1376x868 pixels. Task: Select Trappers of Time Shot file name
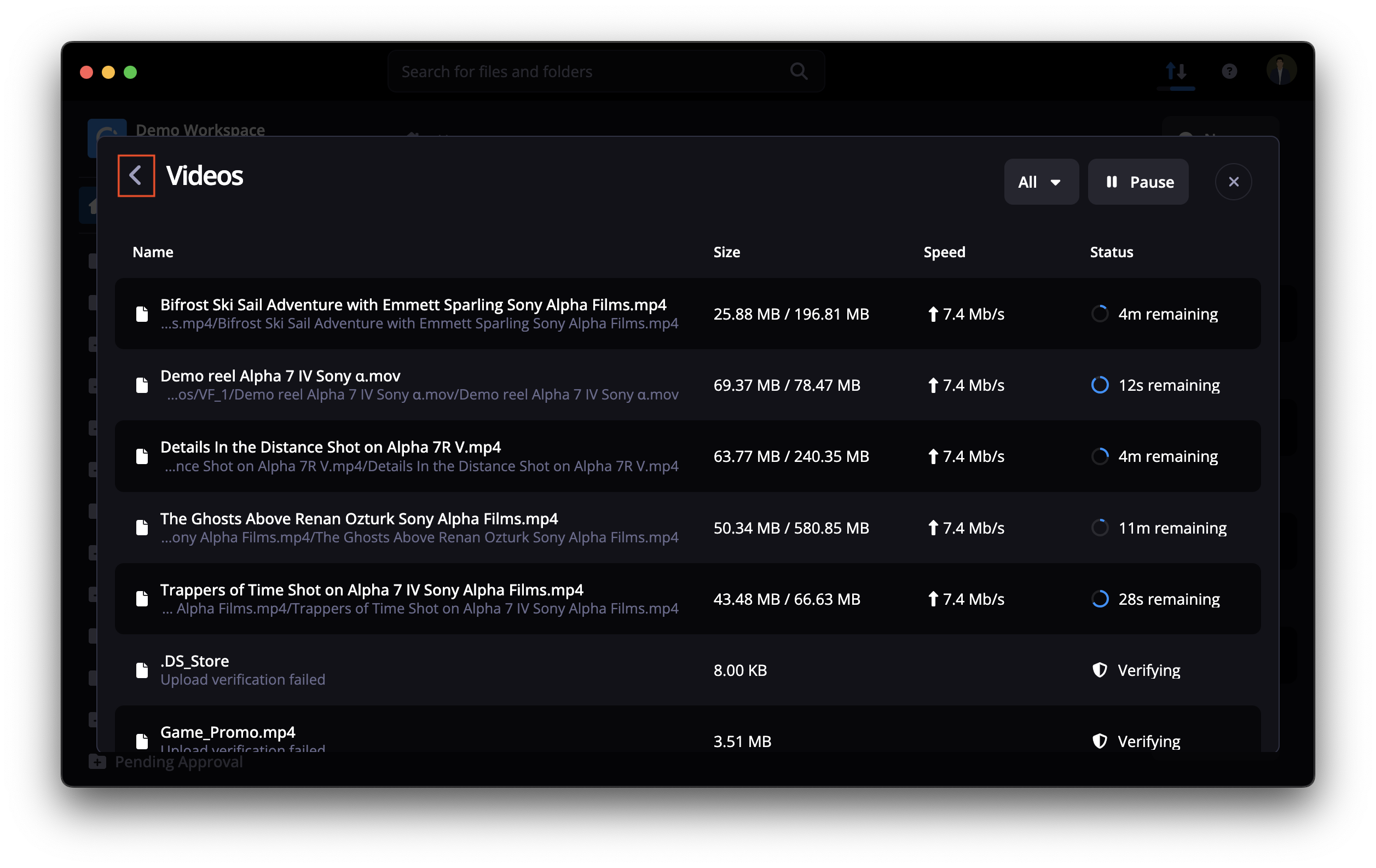(372, 590)
